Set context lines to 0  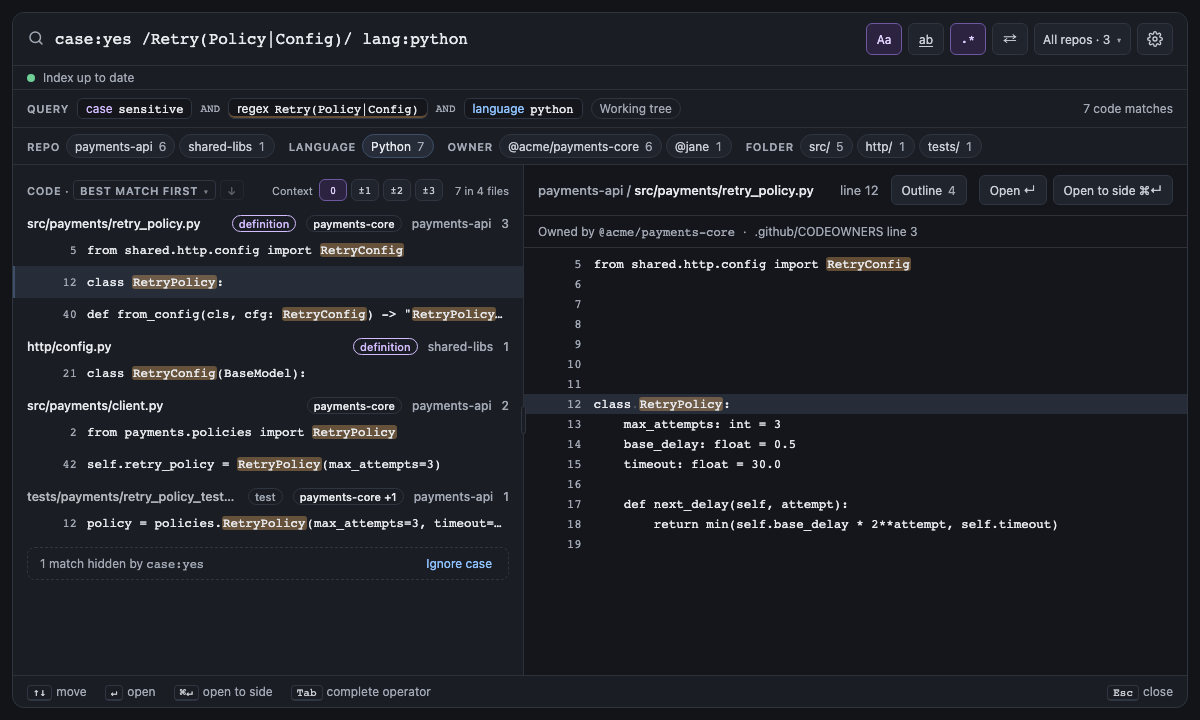tap(333, 190)
